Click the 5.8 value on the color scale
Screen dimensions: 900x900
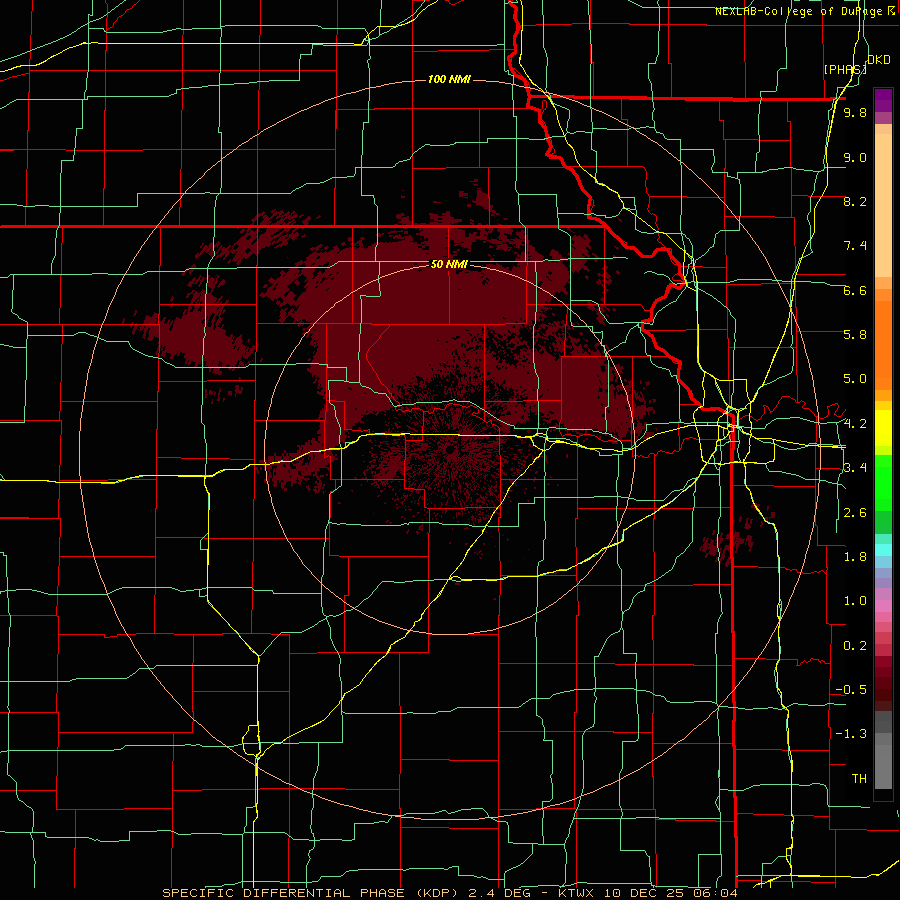click(855, 335)
